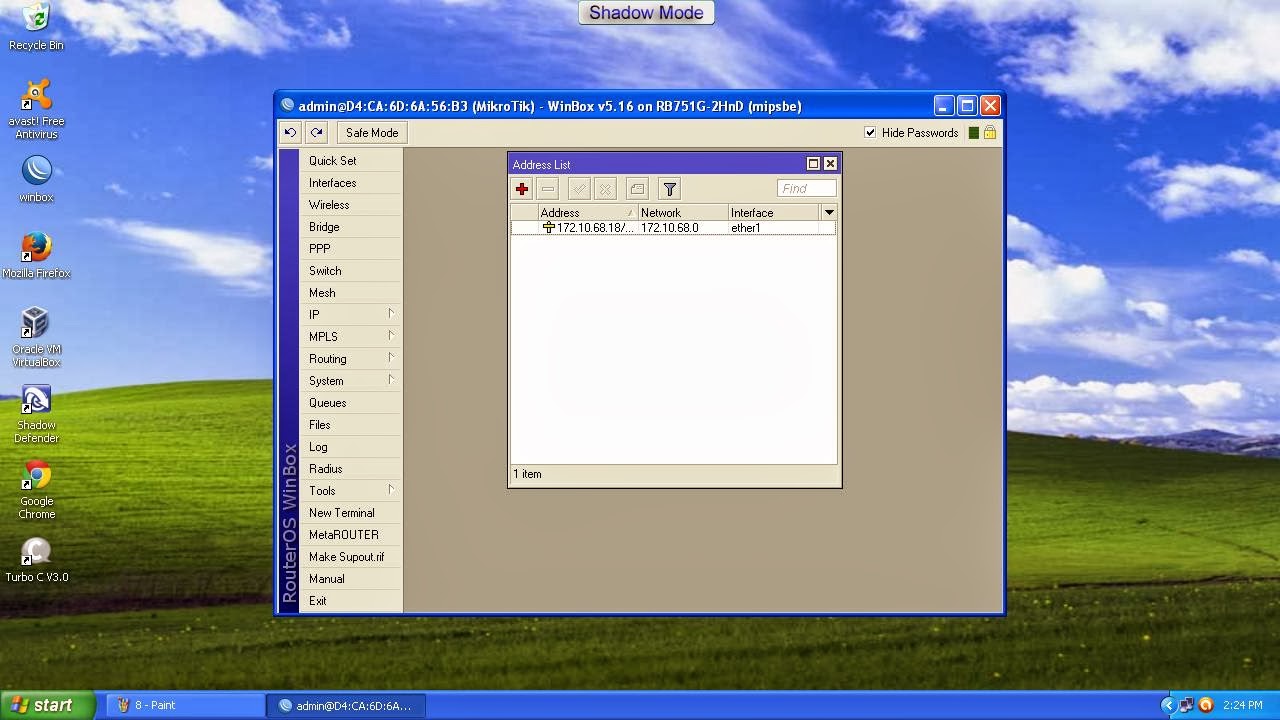Click the tray expand arrow near the clock
Screen dimensions: 1280x720
[x=1167, y=705]
